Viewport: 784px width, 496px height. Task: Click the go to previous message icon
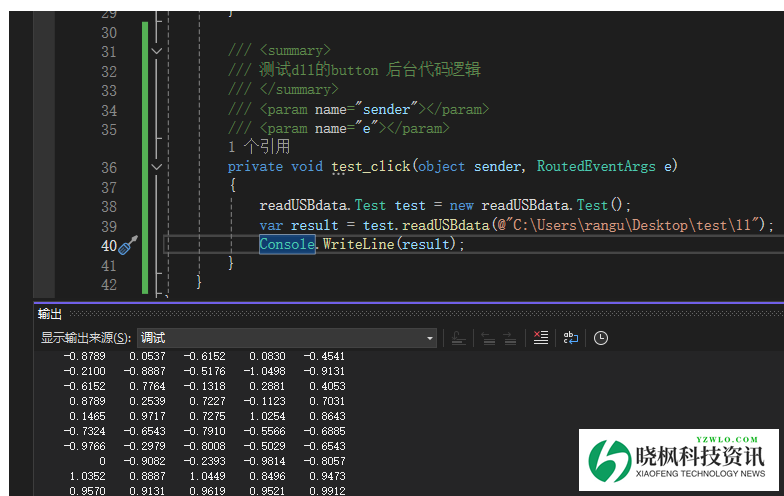pyautogui.click(x=488, y=338)
